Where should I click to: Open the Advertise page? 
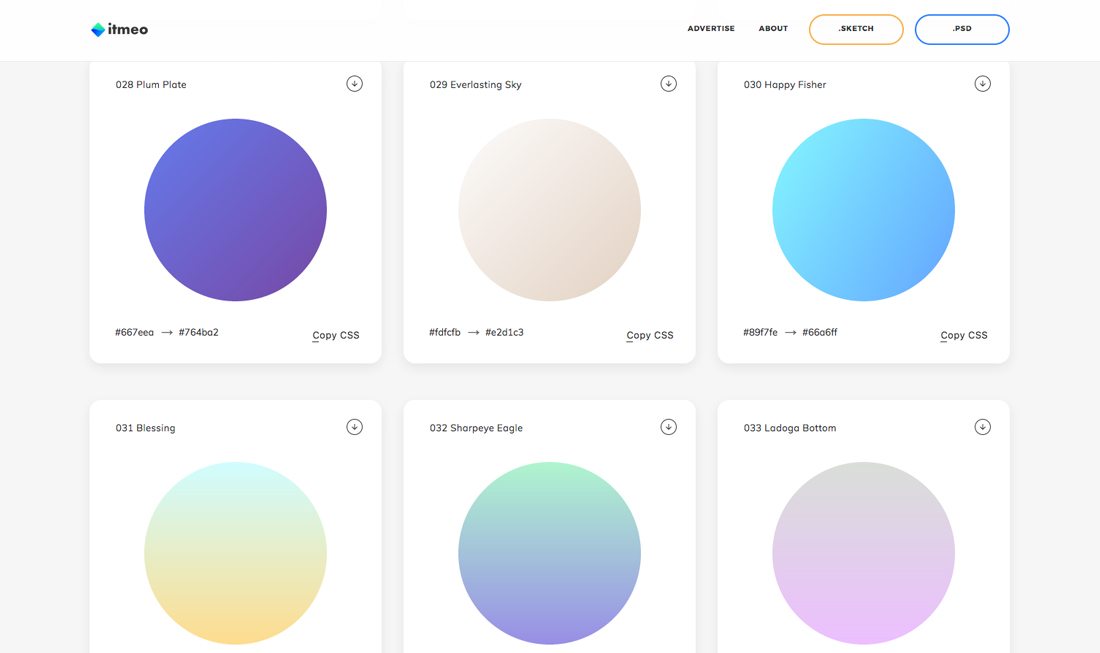(x=711, y=29)
